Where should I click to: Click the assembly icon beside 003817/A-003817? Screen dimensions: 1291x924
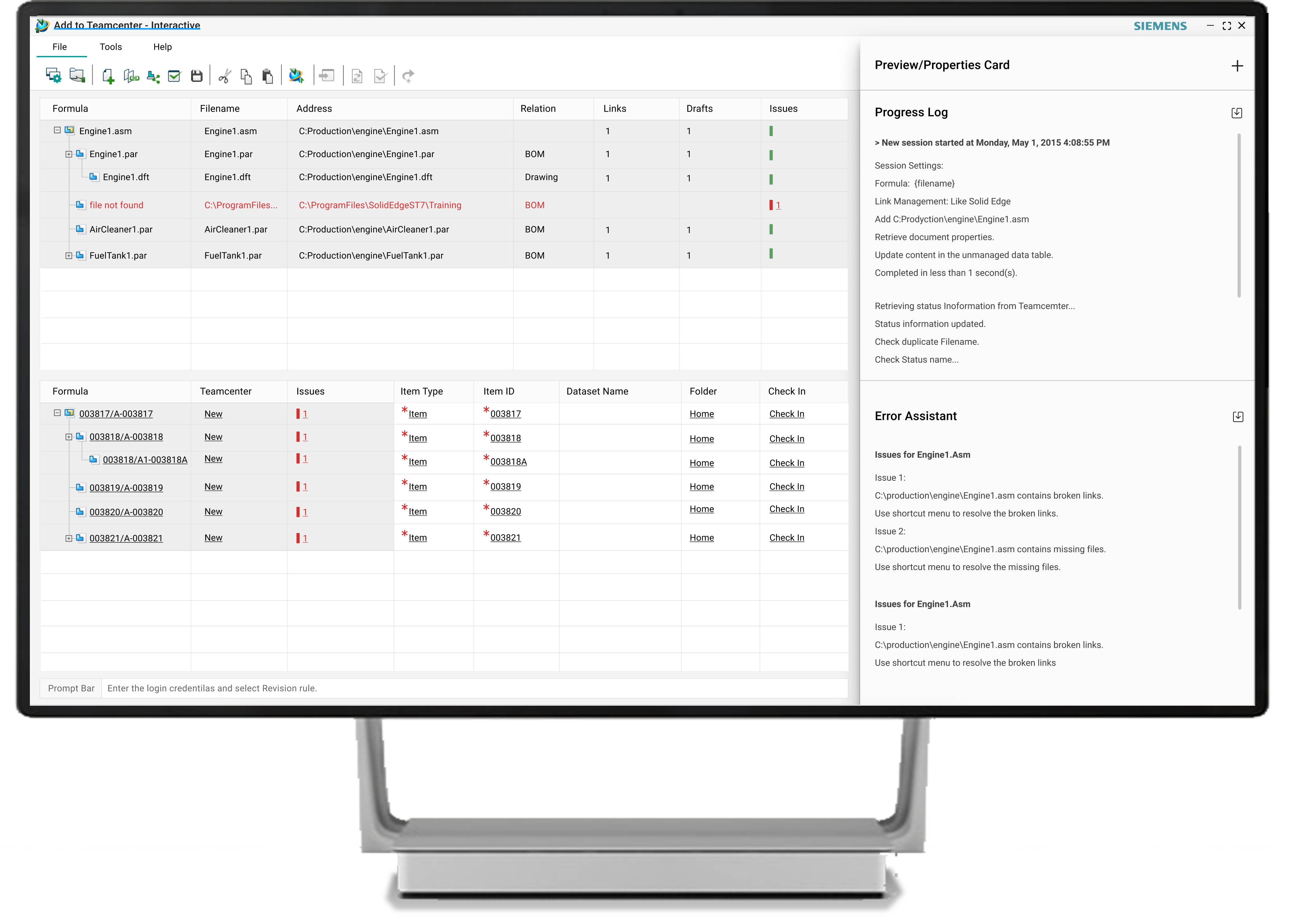click(x=69, y=413)
